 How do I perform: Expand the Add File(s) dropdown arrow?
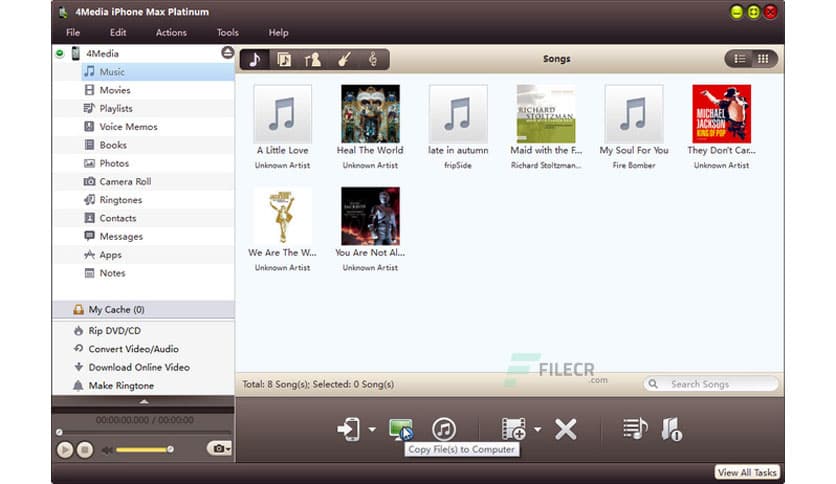pyautogui.click(x=537, y=429)
